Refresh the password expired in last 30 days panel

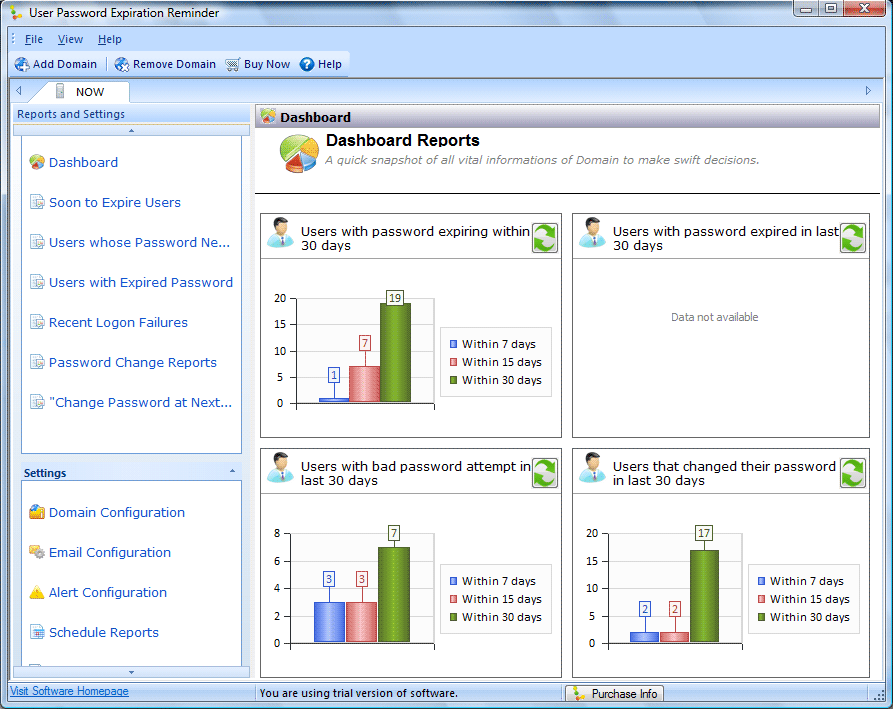click(853, 237)
